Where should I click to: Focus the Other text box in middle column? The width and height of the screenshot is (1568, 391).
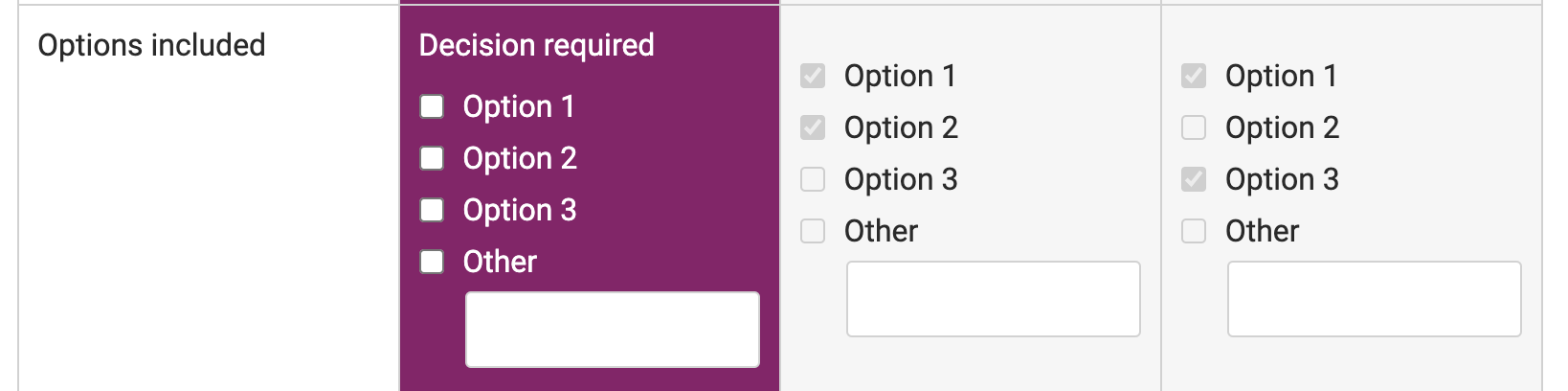click(x=993, y=299)
